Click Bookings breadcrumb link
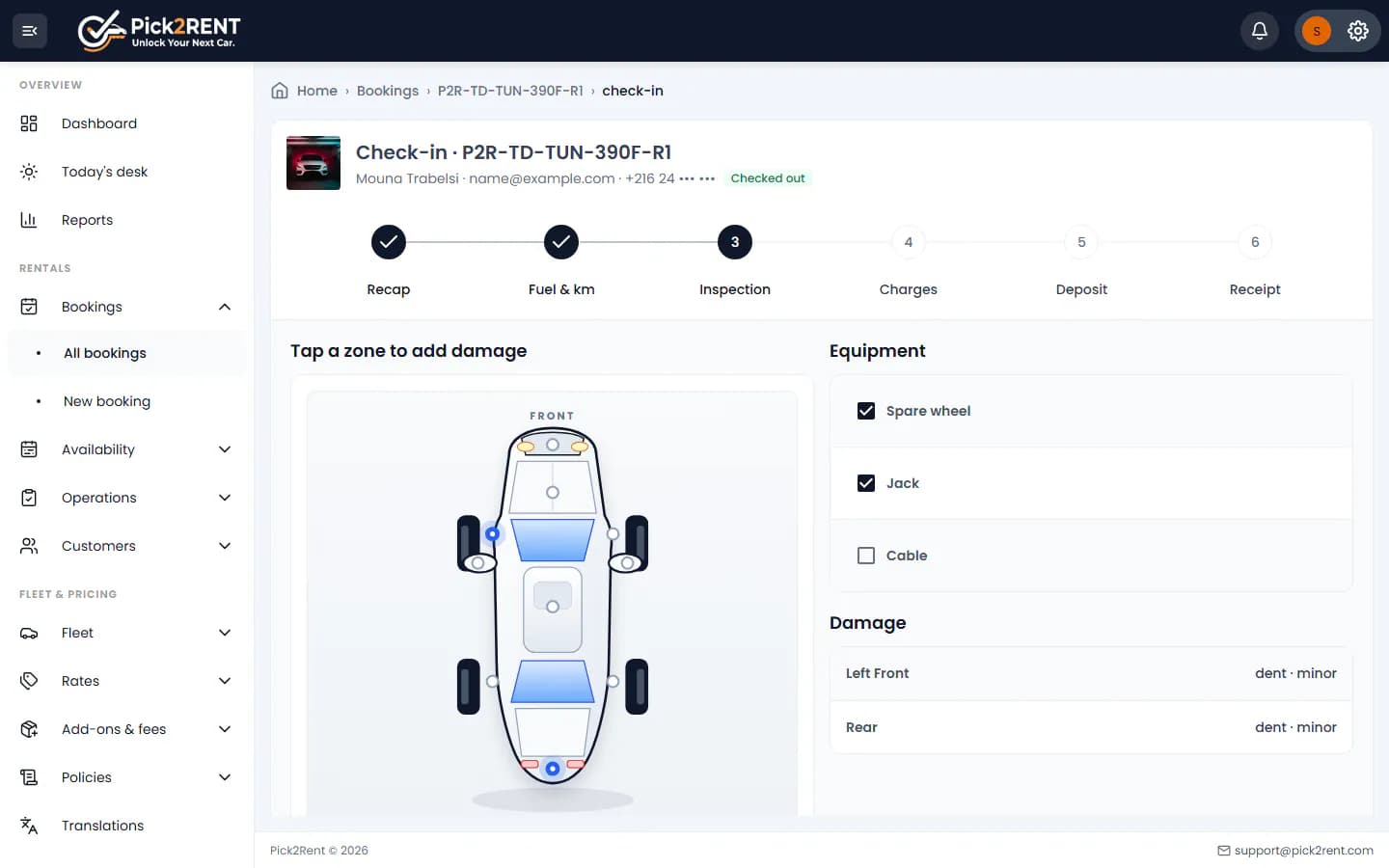Image resolution: width=1389 pixels, height=868 pixels. tap(388, 91)
